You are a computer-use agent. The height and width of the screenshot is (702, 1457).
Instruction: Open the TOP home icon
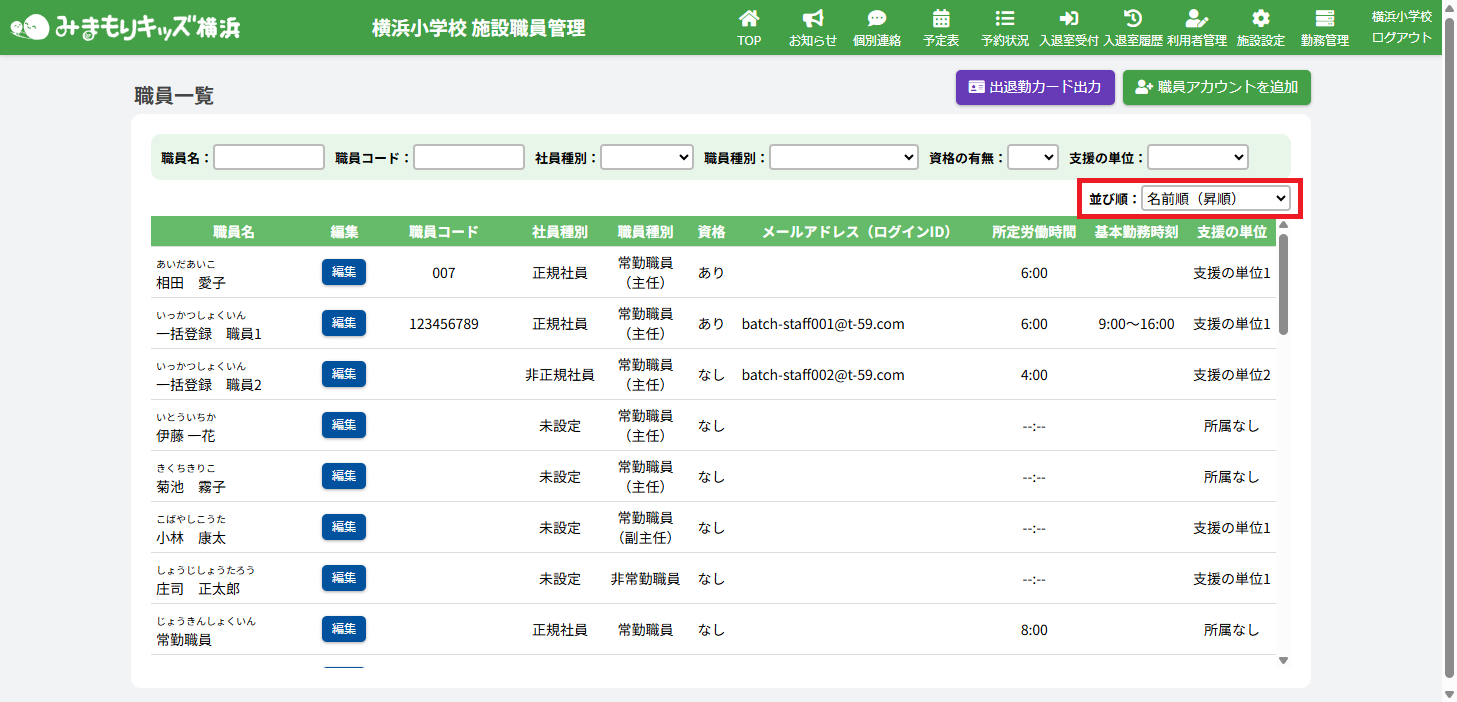point(749,19)
